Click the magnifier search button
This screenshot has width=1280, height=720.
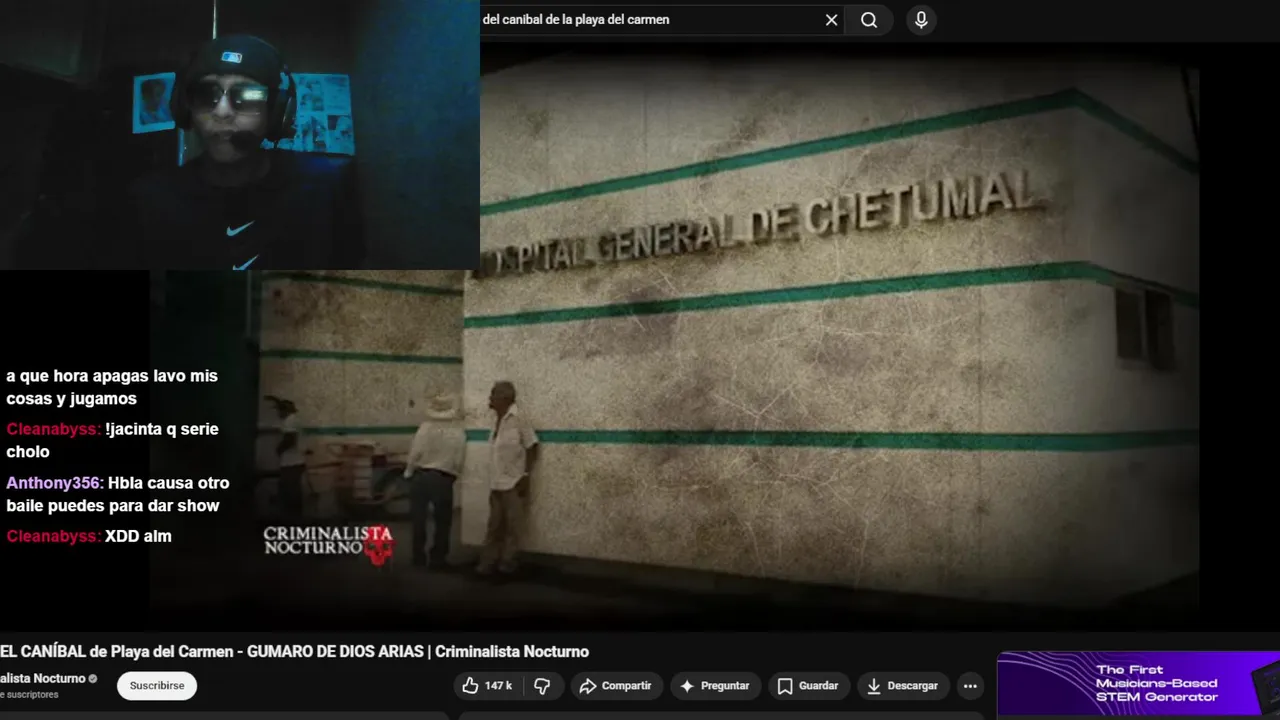point(869,20)
